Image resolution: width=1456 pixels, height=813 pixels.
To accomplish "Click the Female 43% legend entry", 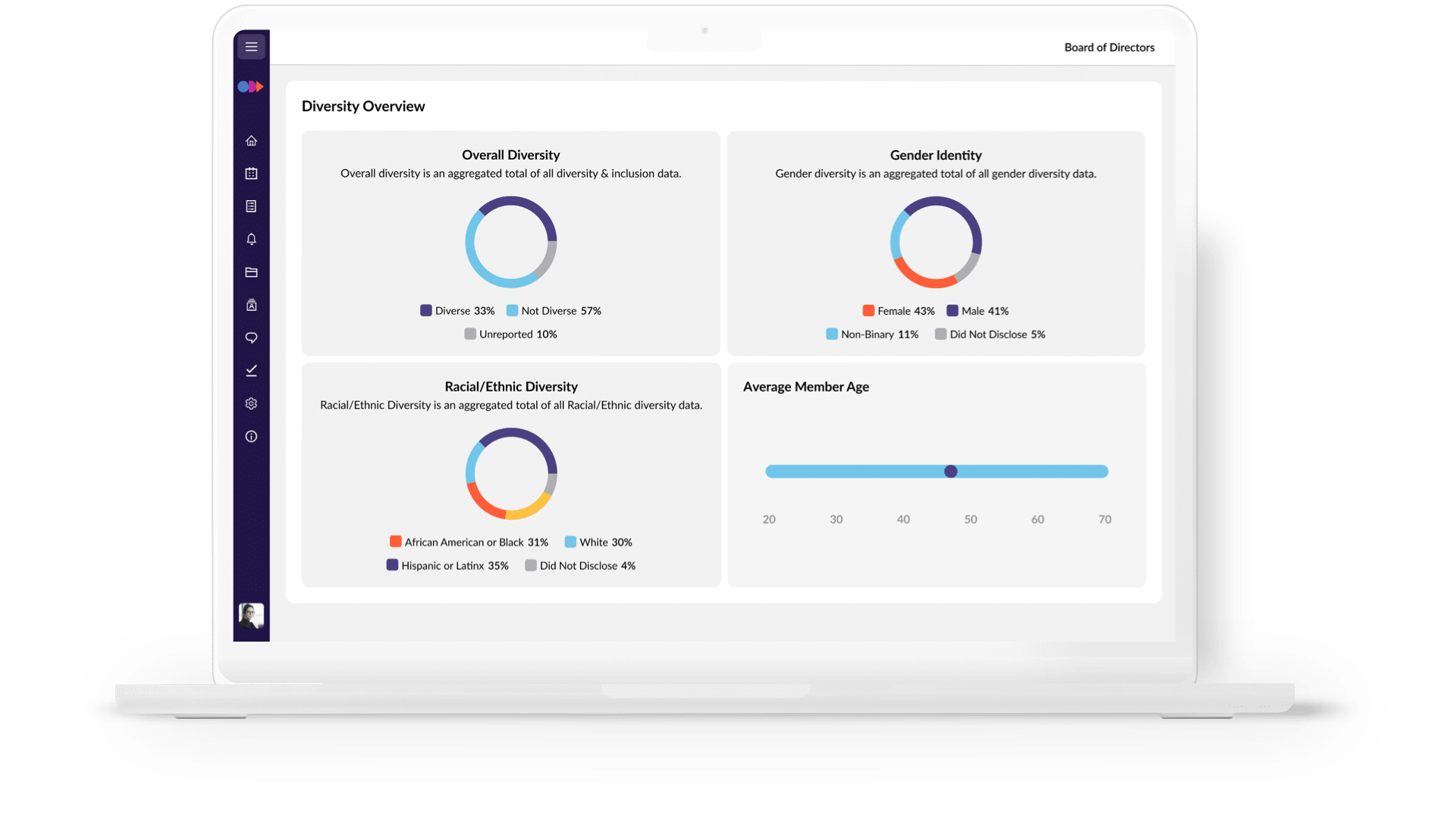I will pos(899,311).
